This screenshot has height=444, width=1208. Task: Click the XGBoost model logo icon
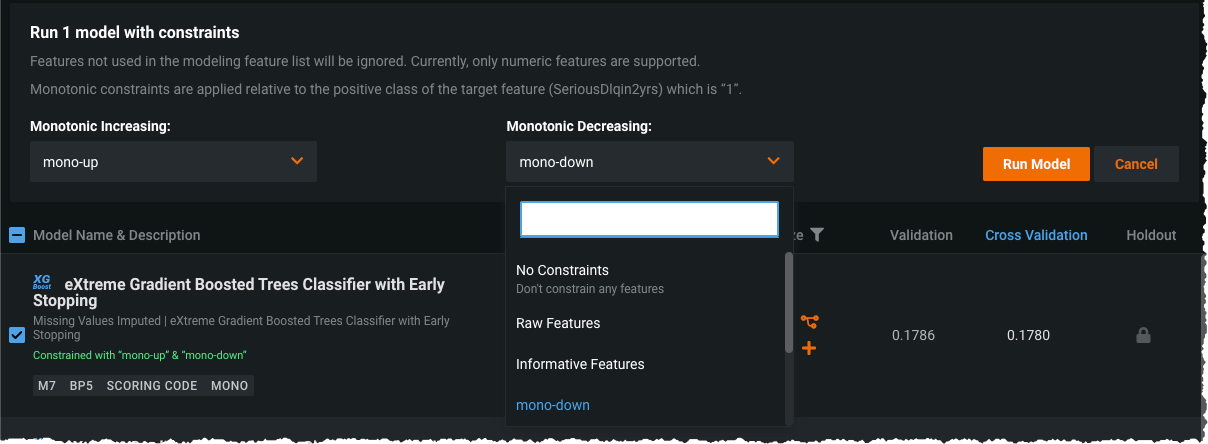point(42,284)
